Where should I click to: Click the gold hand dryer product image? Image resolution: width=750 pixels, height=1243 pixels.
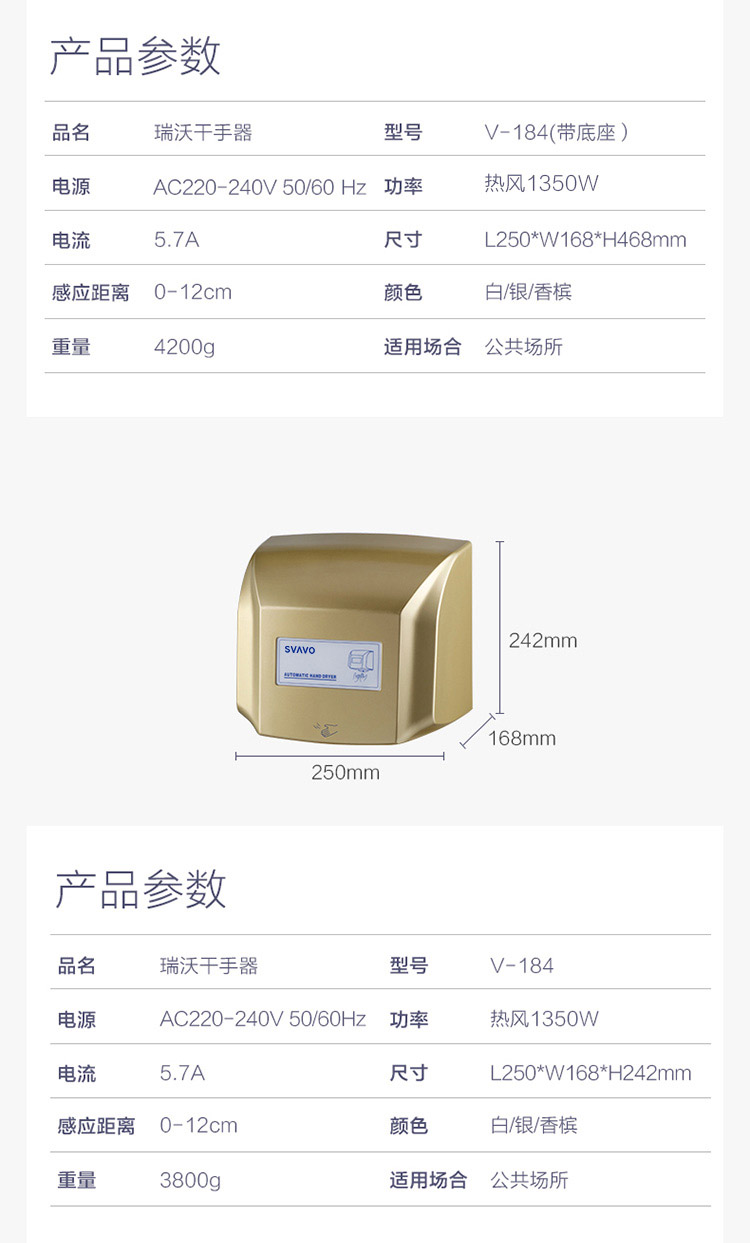[x=355, y=639]
